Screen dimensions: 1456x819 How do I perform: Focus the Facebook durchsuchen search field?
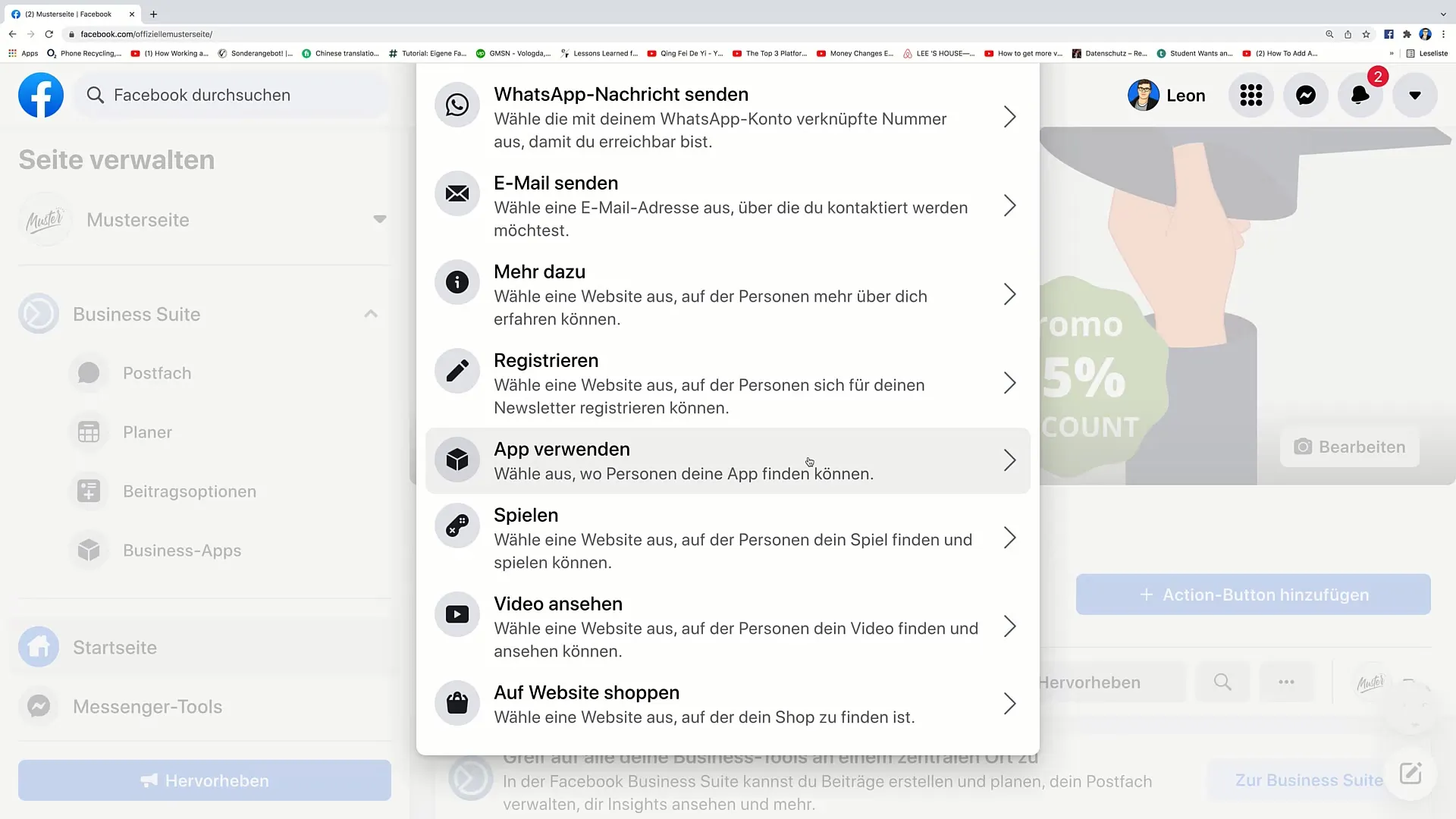click(232, 95)
